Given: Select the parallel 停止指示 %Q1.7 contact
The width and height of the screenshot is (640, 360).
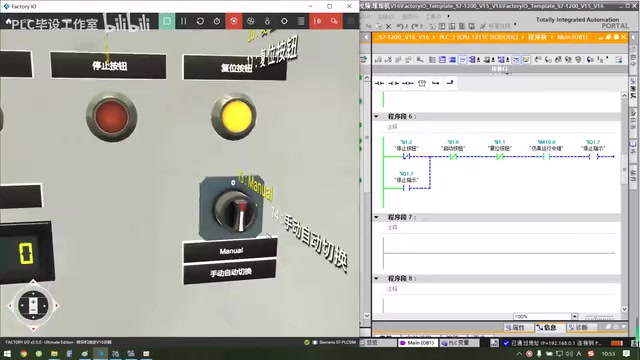Looking at the screenshot, I should pos(406,188).
